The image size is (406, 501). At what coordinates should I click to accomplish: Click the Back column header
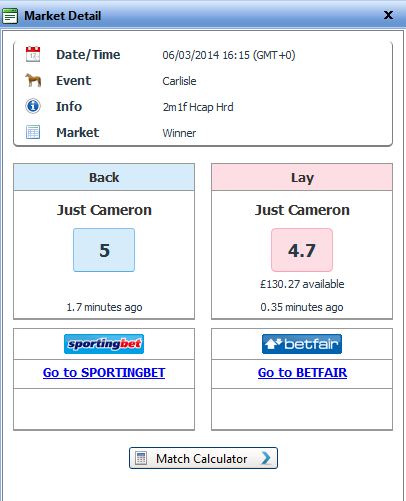[x=104, y=177]
